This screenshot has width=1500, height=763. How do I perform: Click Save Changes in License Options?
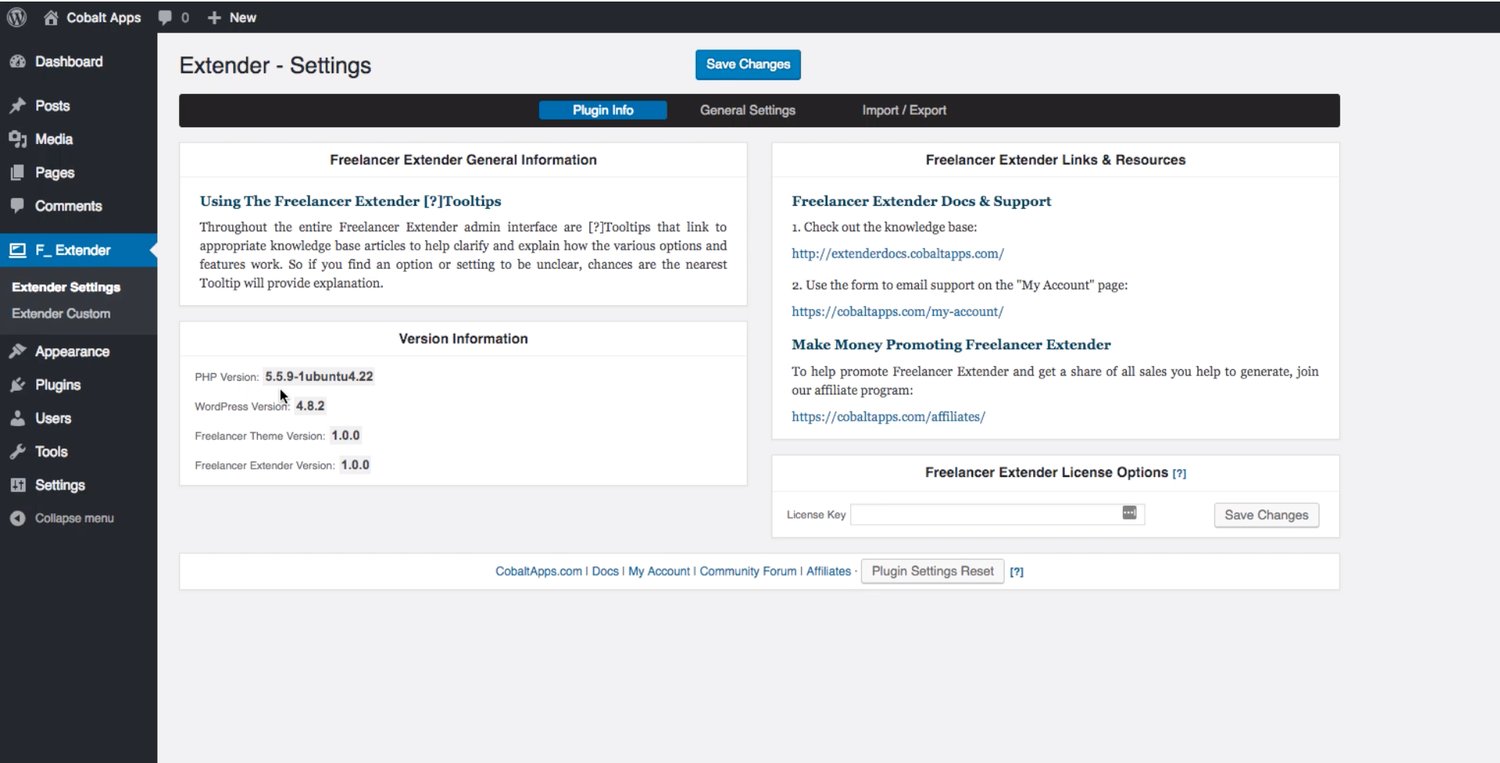[x=1266, y=515]
